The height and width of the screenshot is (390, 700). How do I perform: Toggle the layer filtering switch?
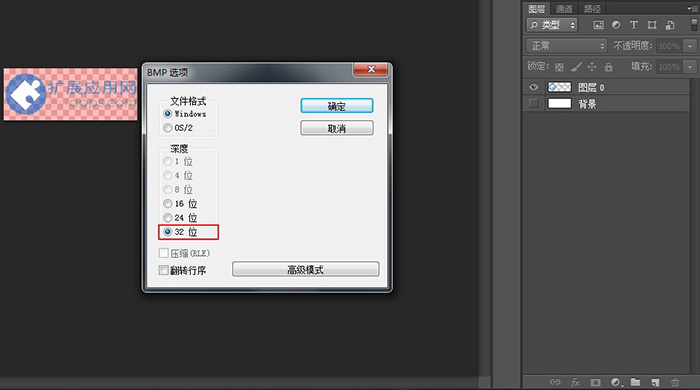tap(695, 25)
